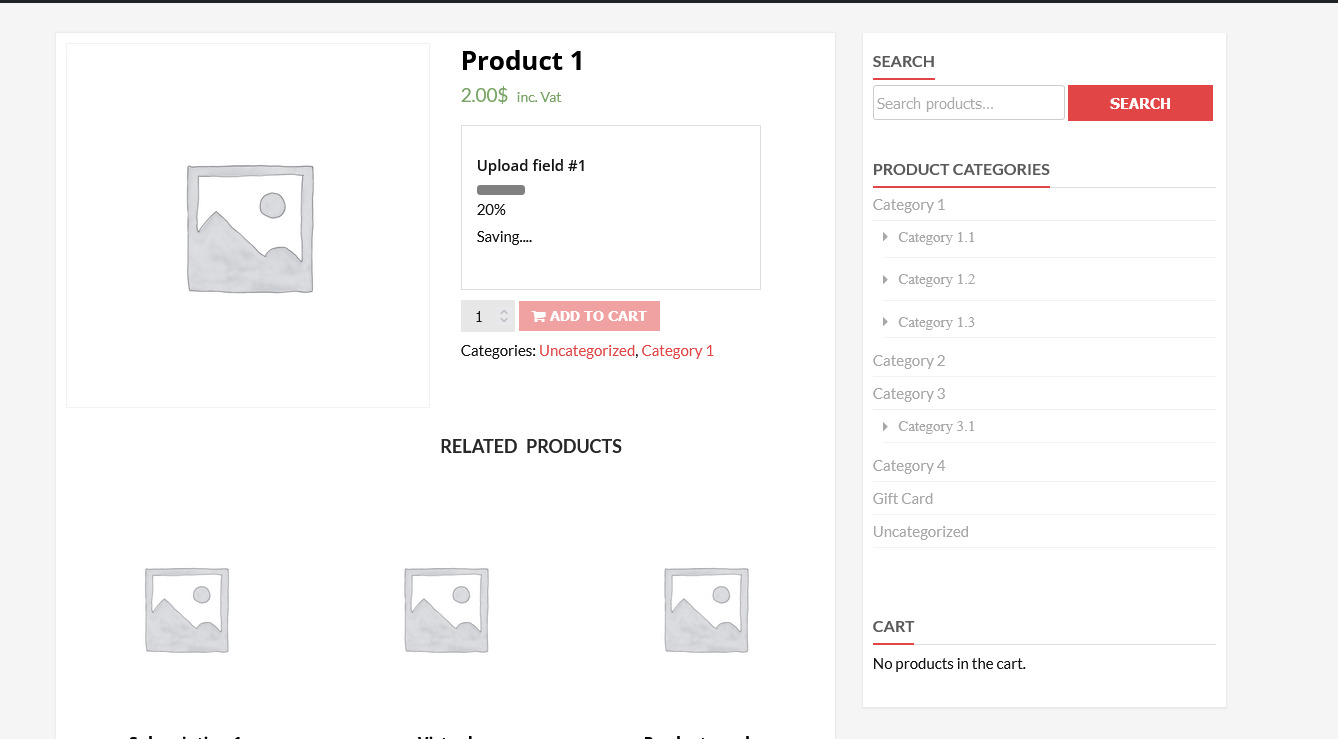Select Category 2 in the sidebar
The image size is (1338, 739).
point(909,361)
